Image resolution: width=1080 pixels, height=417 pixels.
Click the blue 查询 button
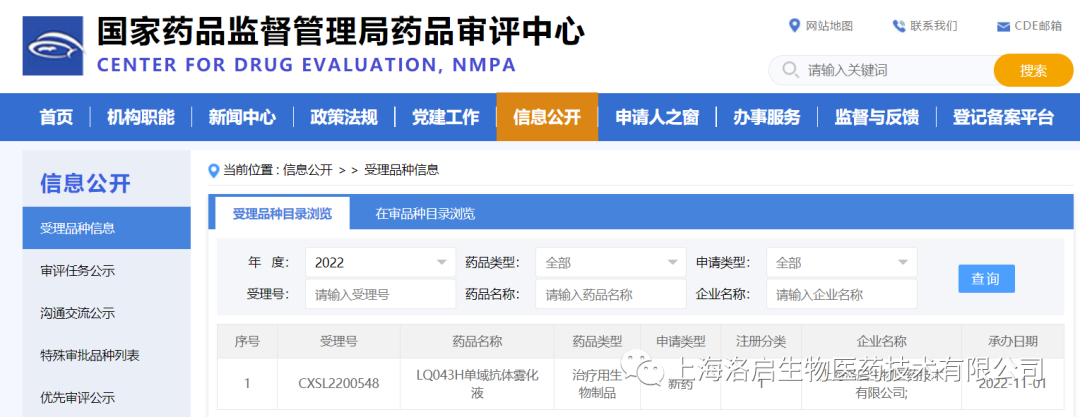point(985,279)
